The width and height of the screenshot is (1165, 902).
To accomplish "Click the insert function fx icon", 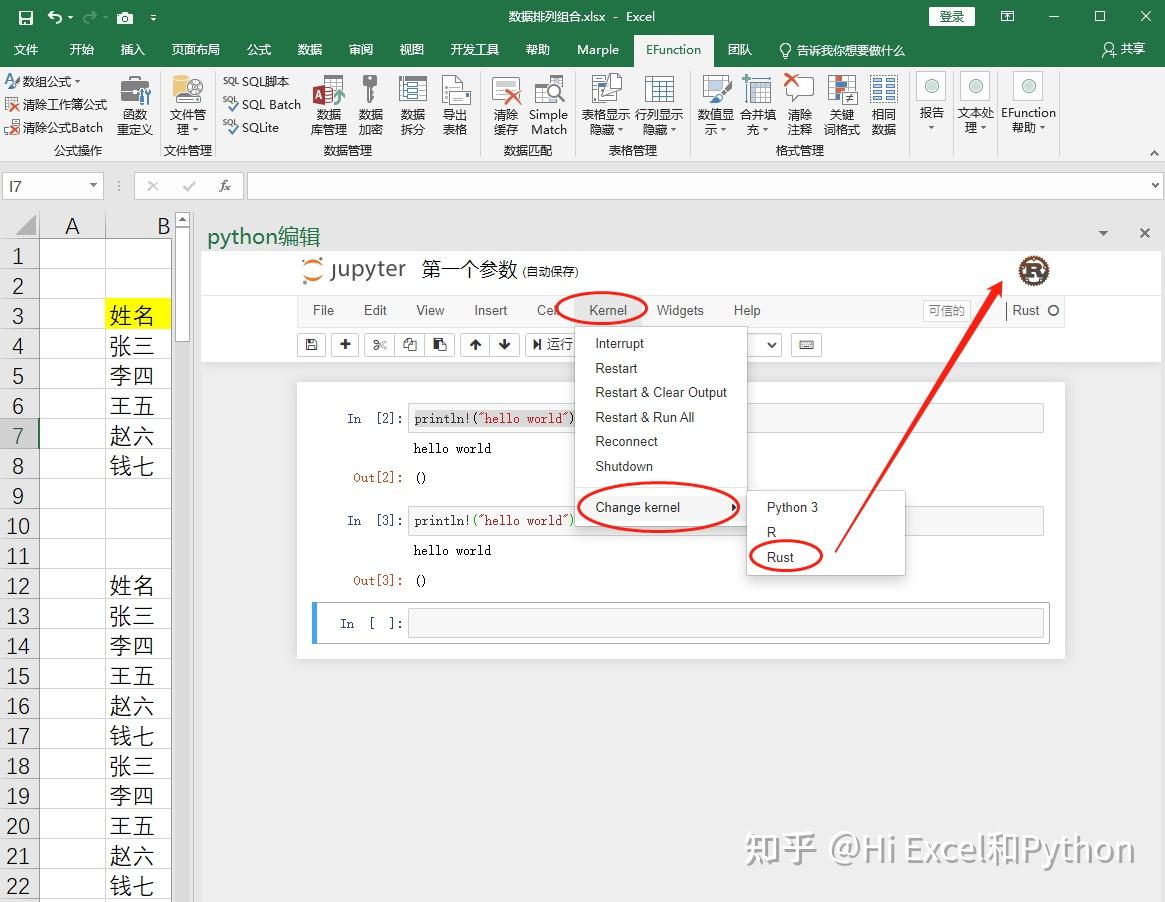I will [224, 186].
